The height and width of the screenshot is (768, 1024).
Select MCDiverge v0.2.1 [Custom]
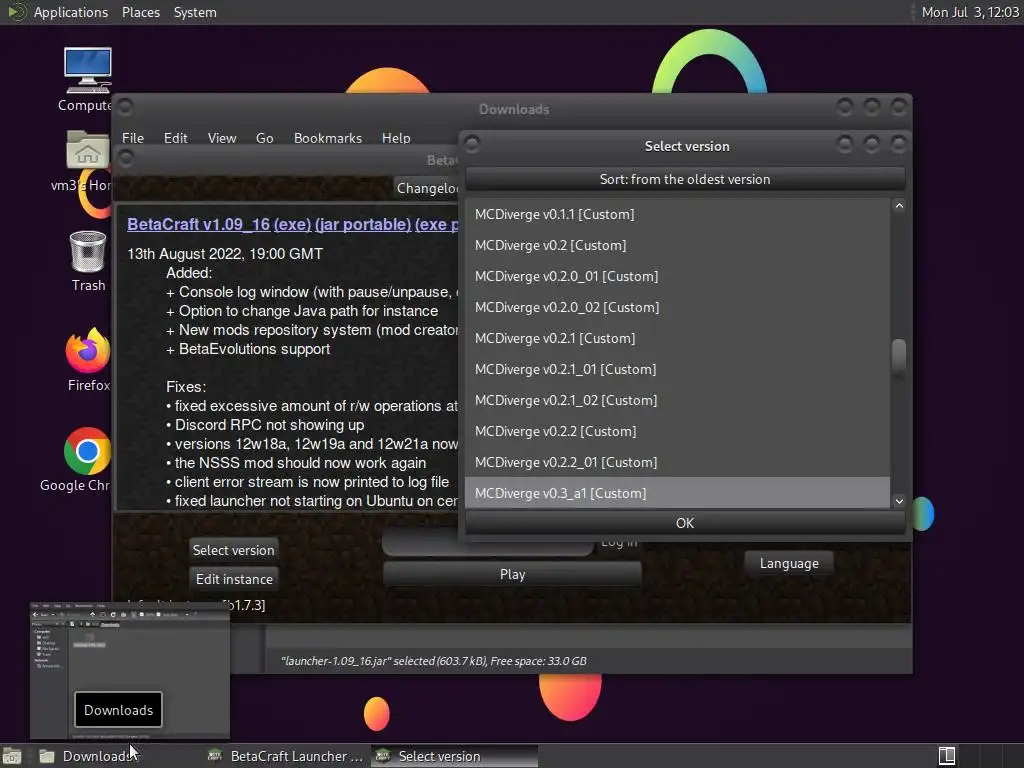677,338
